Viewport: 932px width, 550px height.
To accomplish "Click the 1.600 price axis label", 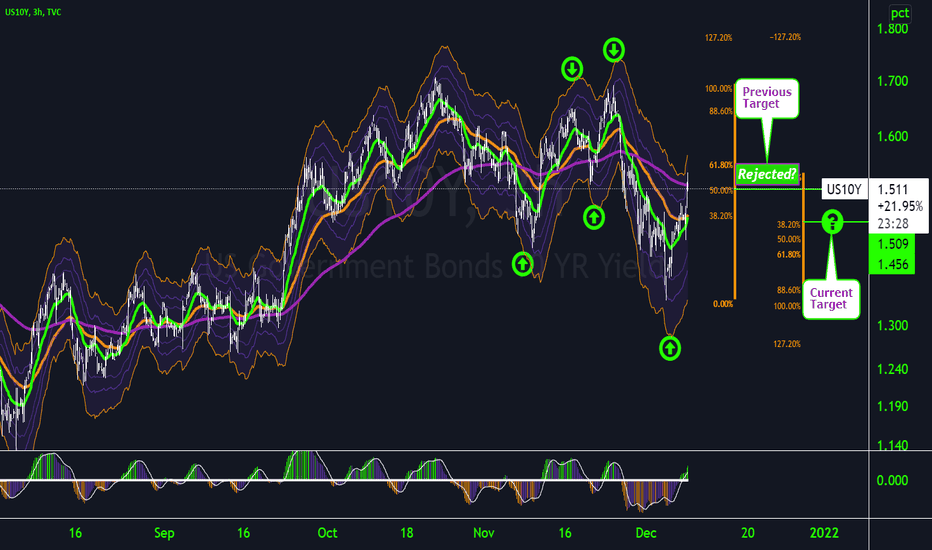I will (x=893, y=136).
